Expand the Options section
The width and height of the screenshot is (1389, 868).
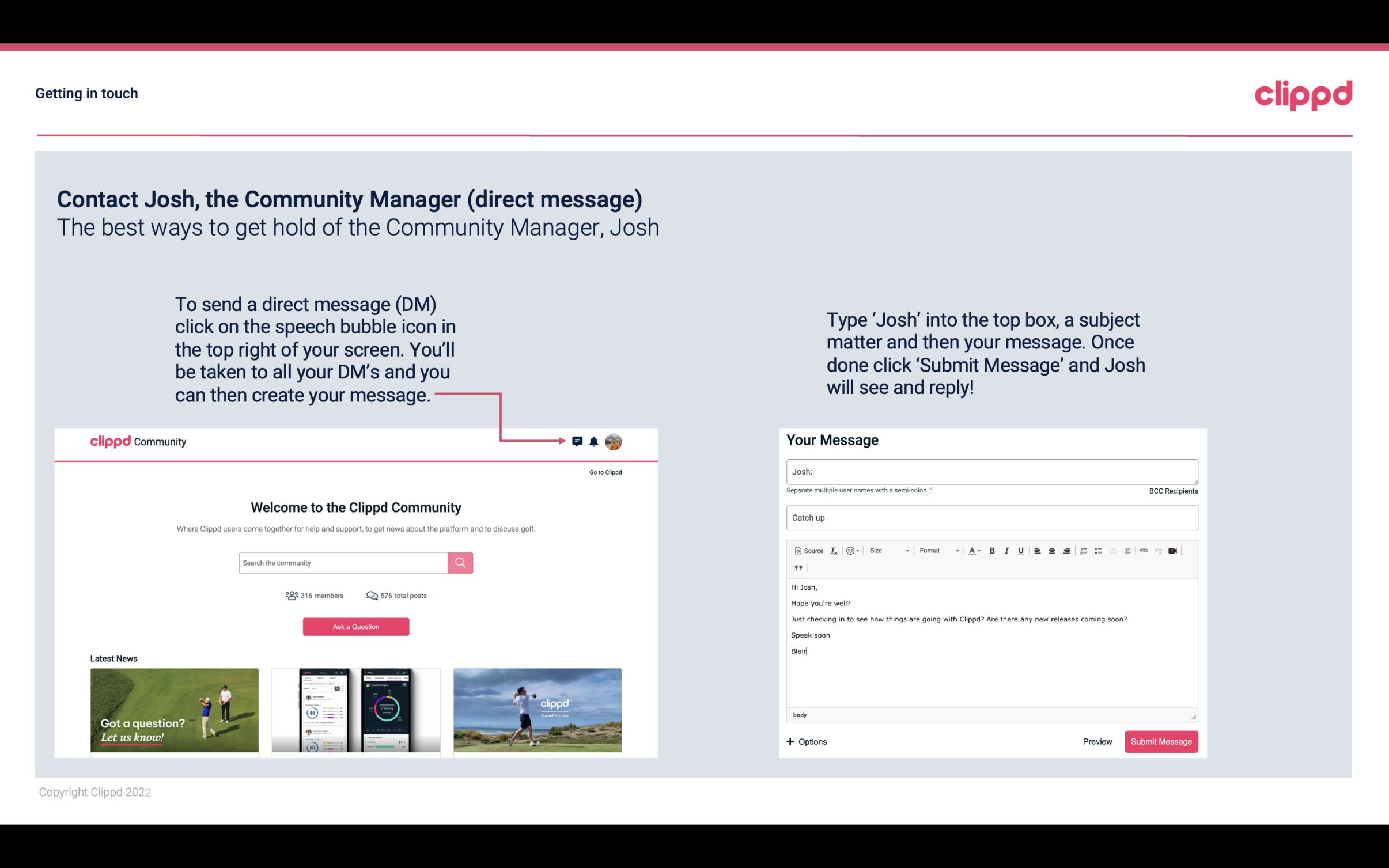807,742
